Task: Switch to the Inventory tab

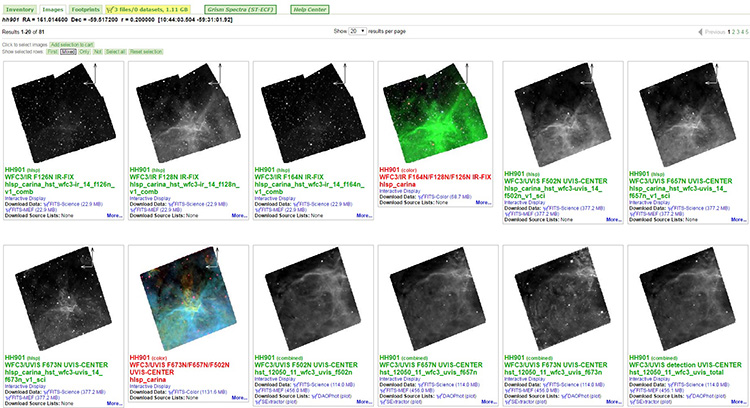Action: point(20,8)
